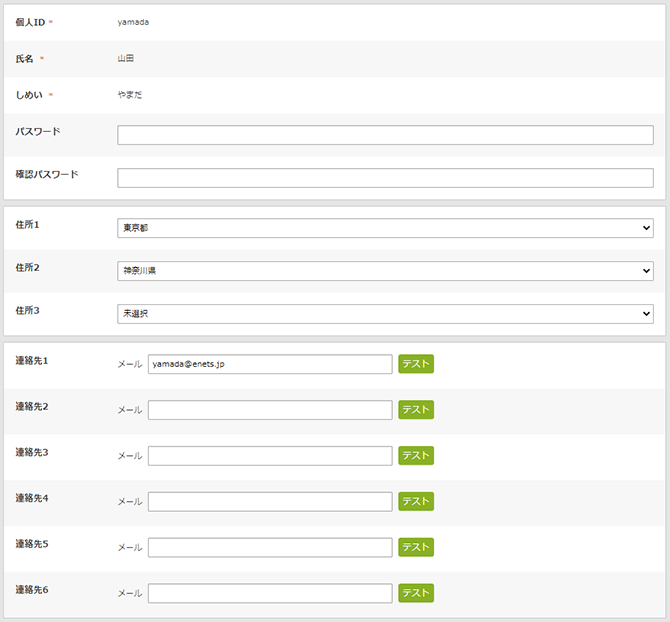Click into the 連絡先4 mail field
This screenshot has width=670, height=622.
270,502
